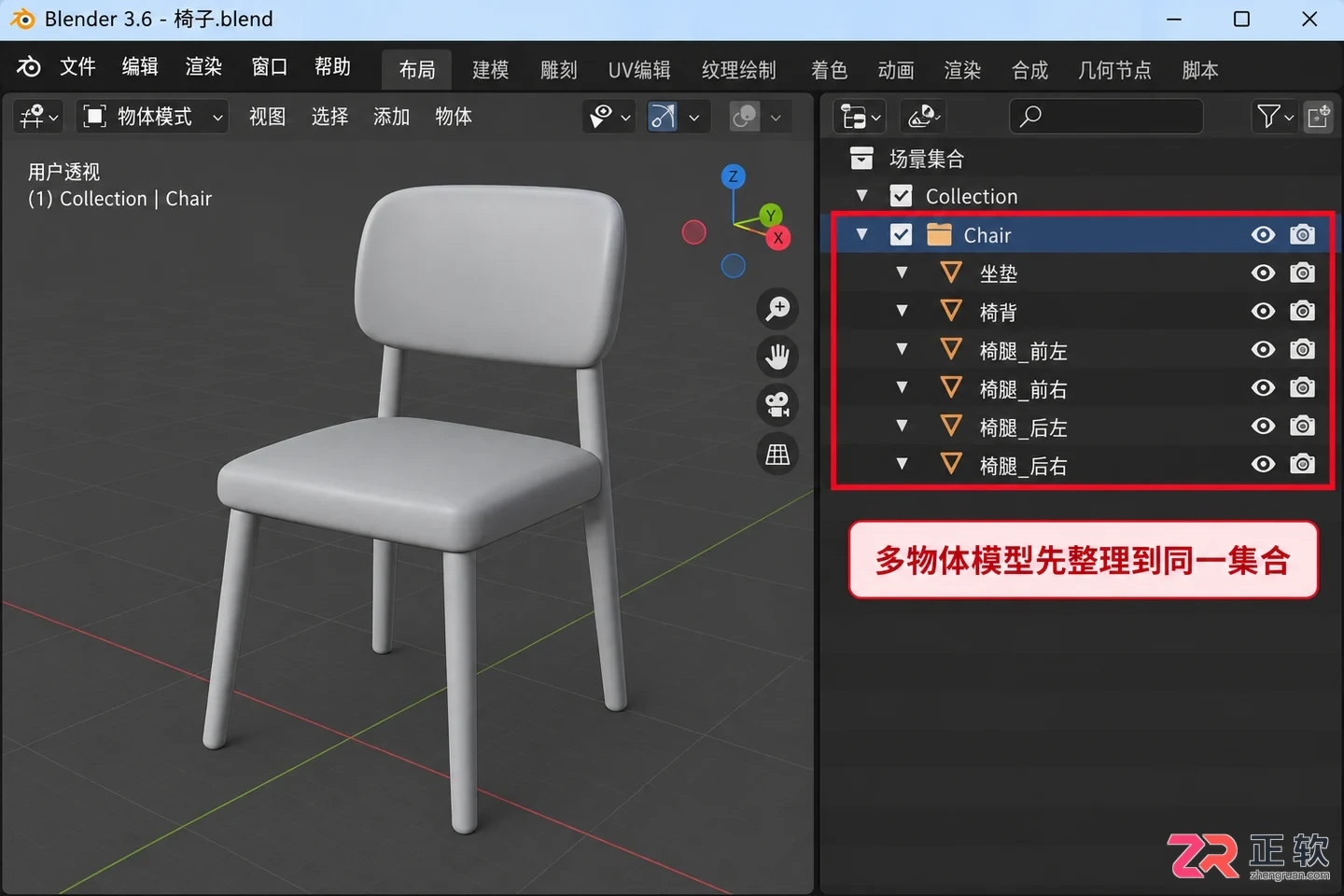The height and width of the screenshot is (896, 1344).
Task: Open the outliner filter dropdown
Action: pyautogui.click(x=1274, y=117)
